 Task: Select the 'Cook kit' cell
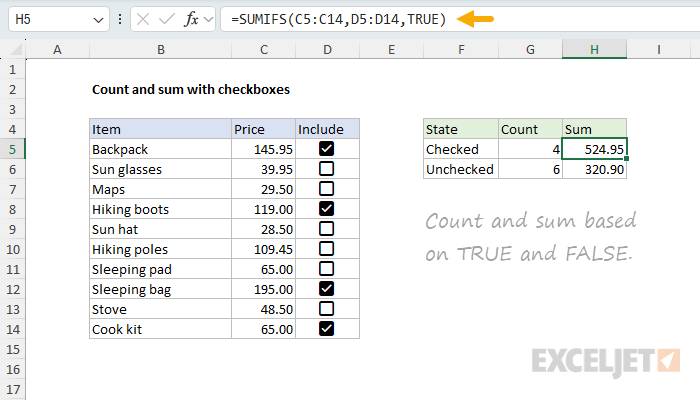tap(161, 329)
